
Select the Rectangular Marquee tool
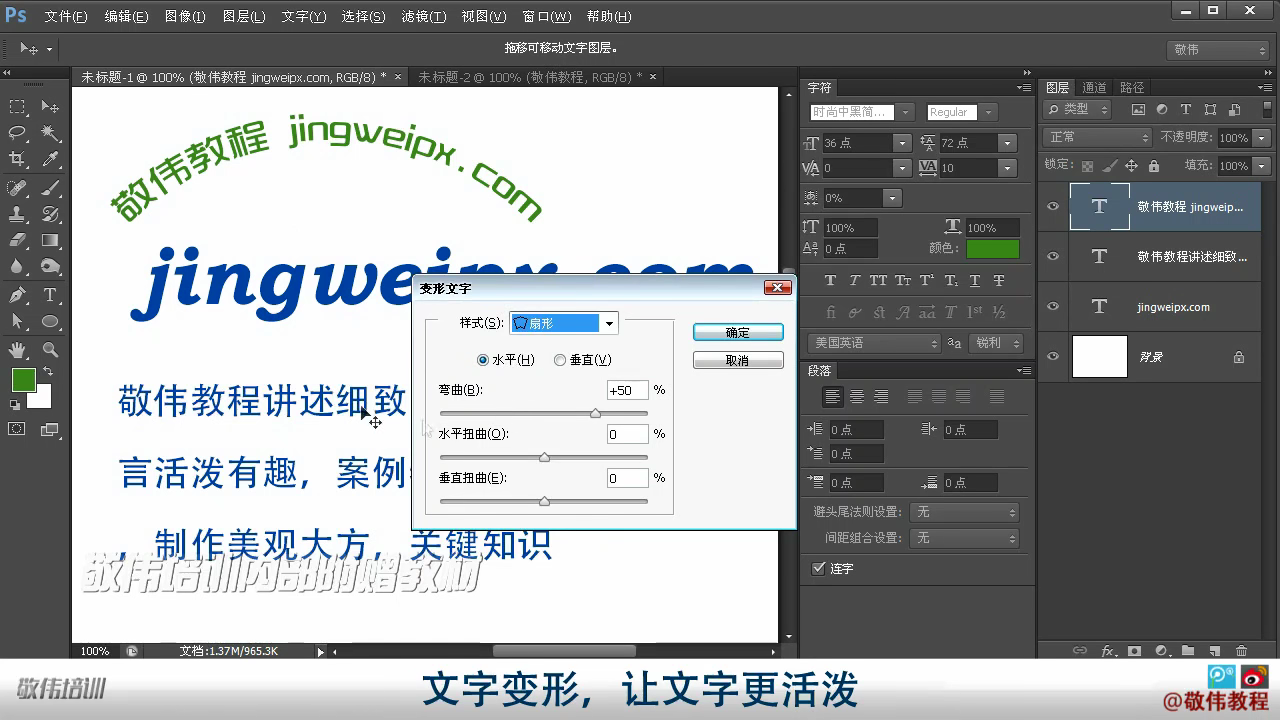[17, 107]
